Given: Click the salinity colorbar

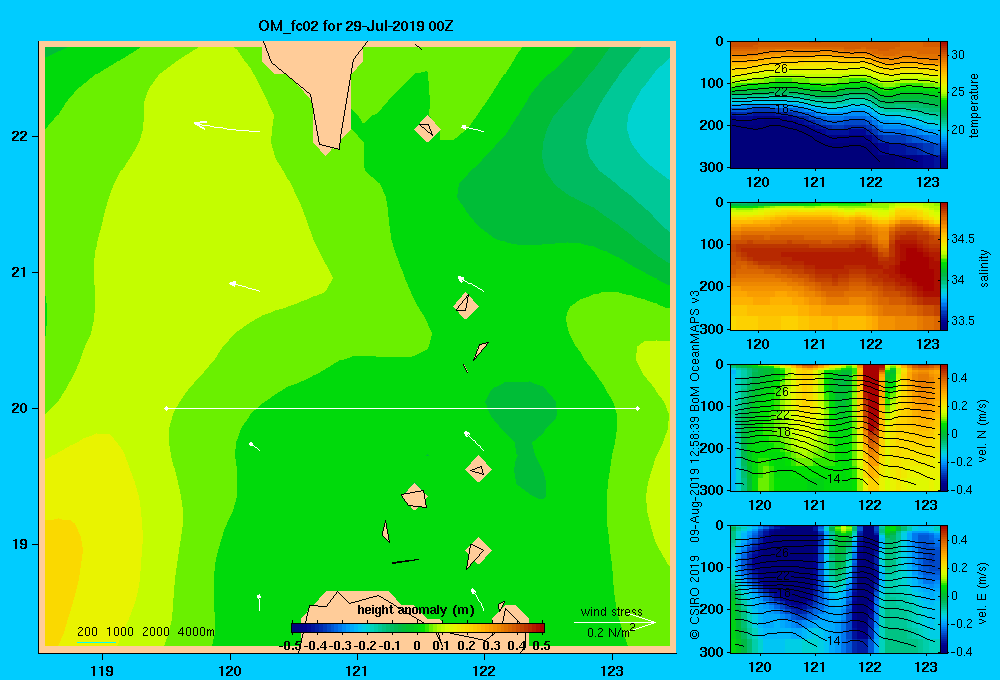Looking at the screenshot, I should 944,266.
